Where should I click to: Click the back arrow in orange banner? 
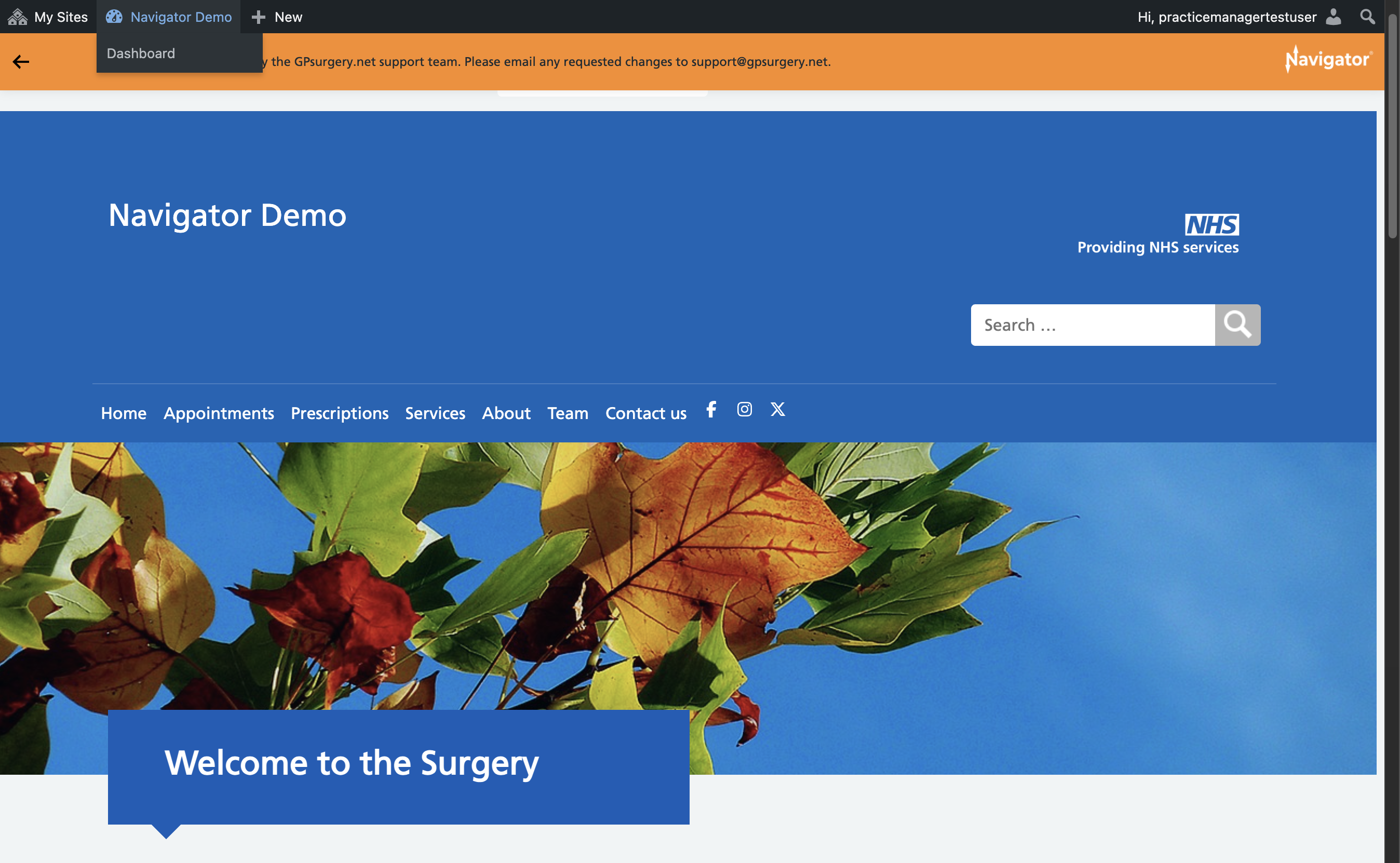21,62
